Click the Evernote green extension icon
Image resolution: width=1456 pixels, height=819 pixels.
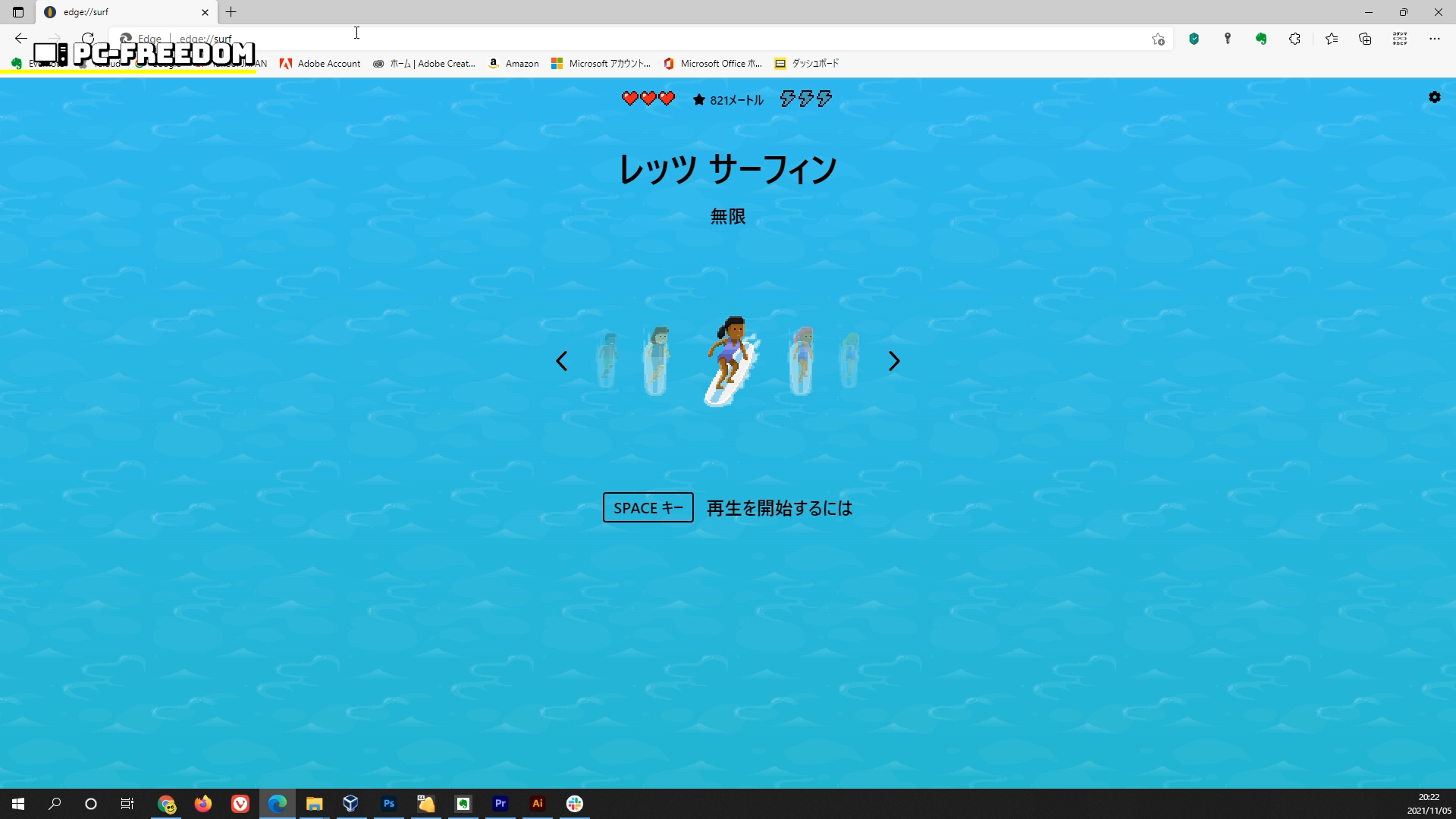(x=1261, y=39)
